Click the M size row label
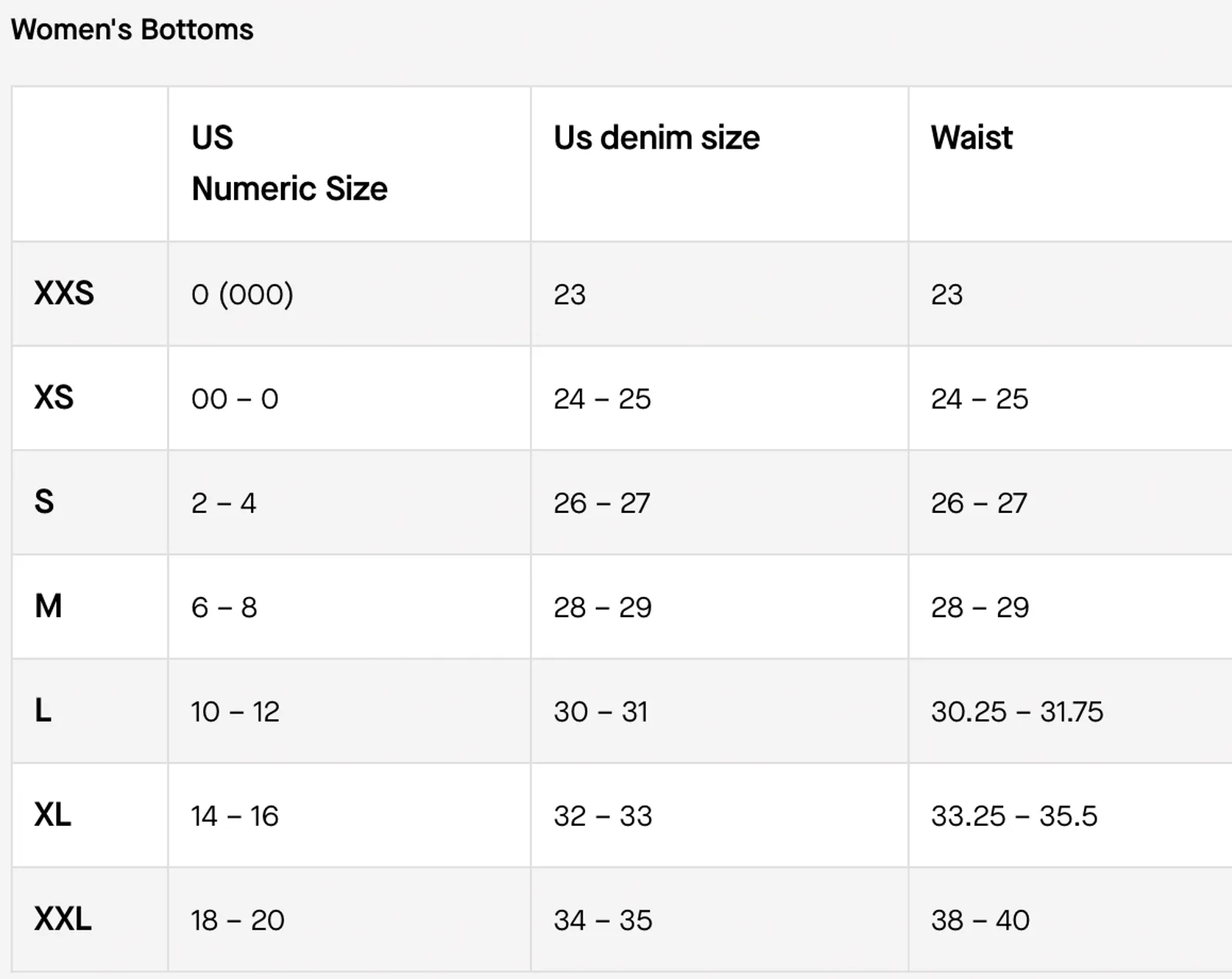1232x979 pixels. tap(48, 606)
